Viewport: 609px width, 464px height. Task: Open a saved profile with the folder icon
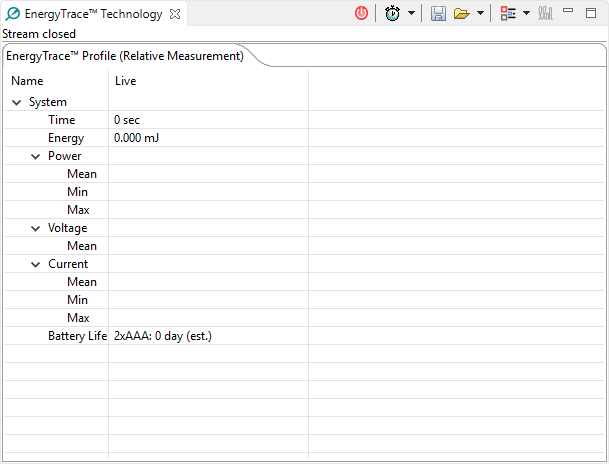coord(461,14)
